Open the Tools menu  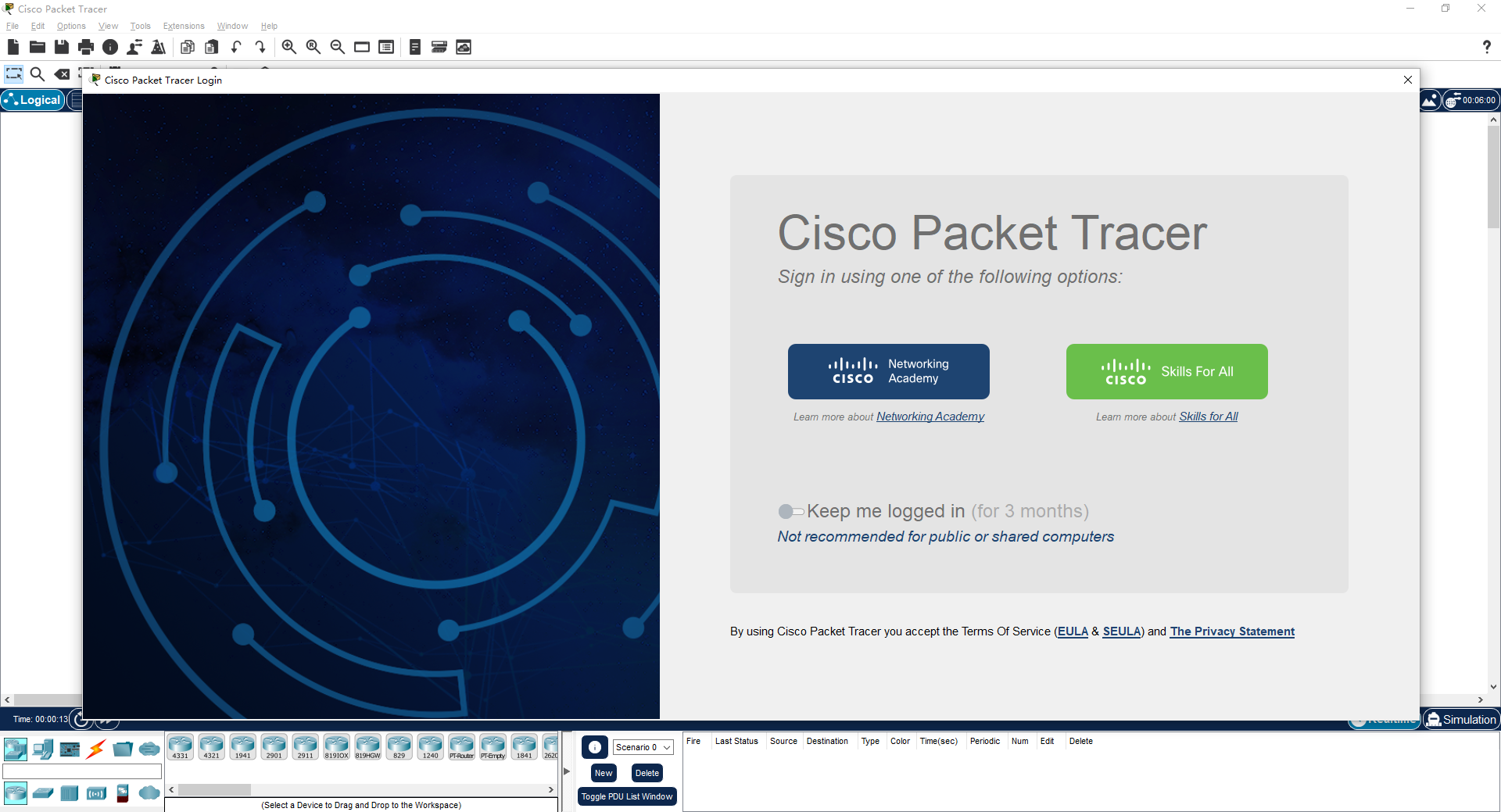click(x=140, y=26)
